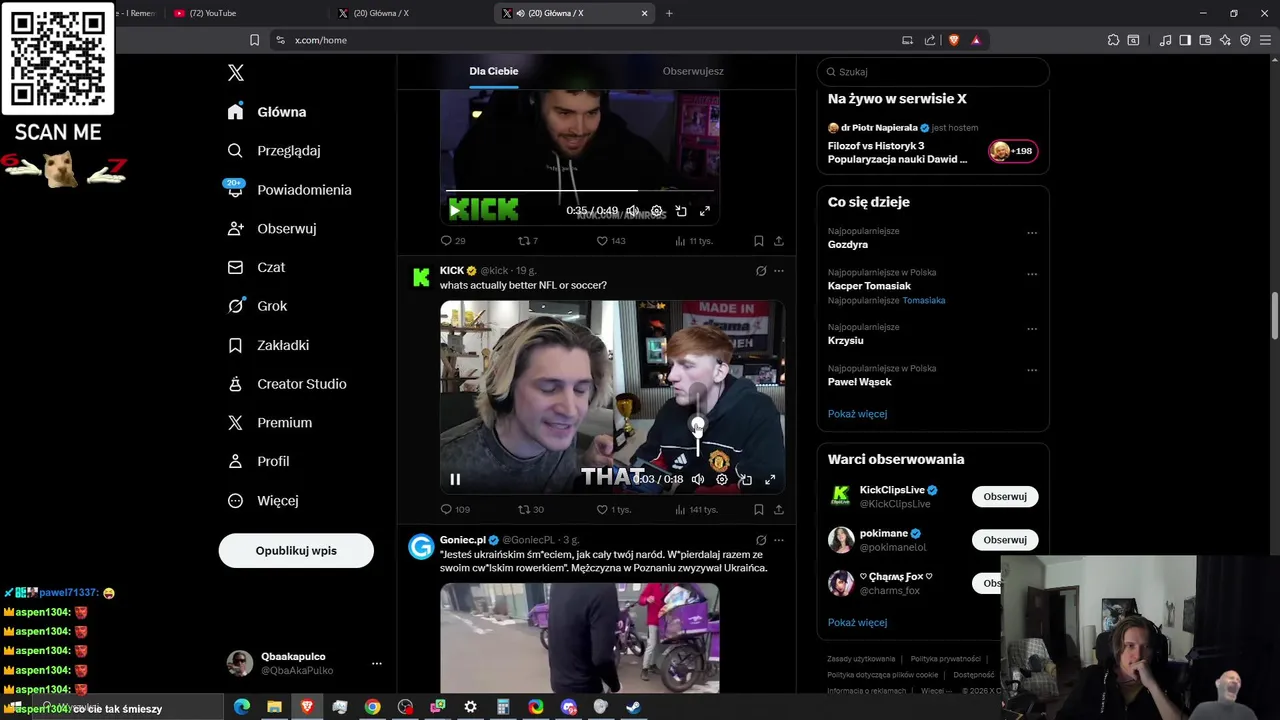Open account menu dots beside Qbaakapulco

click(377, 663)
